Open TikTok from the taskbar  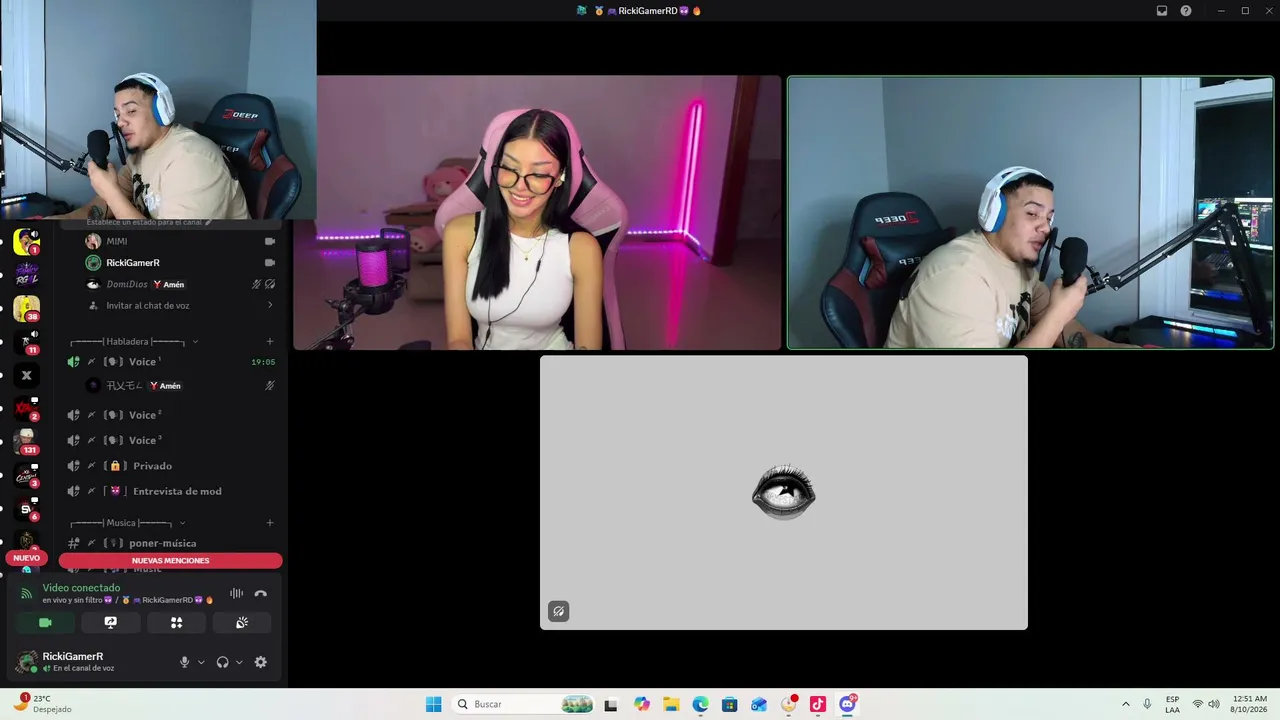tap(818, 704)
